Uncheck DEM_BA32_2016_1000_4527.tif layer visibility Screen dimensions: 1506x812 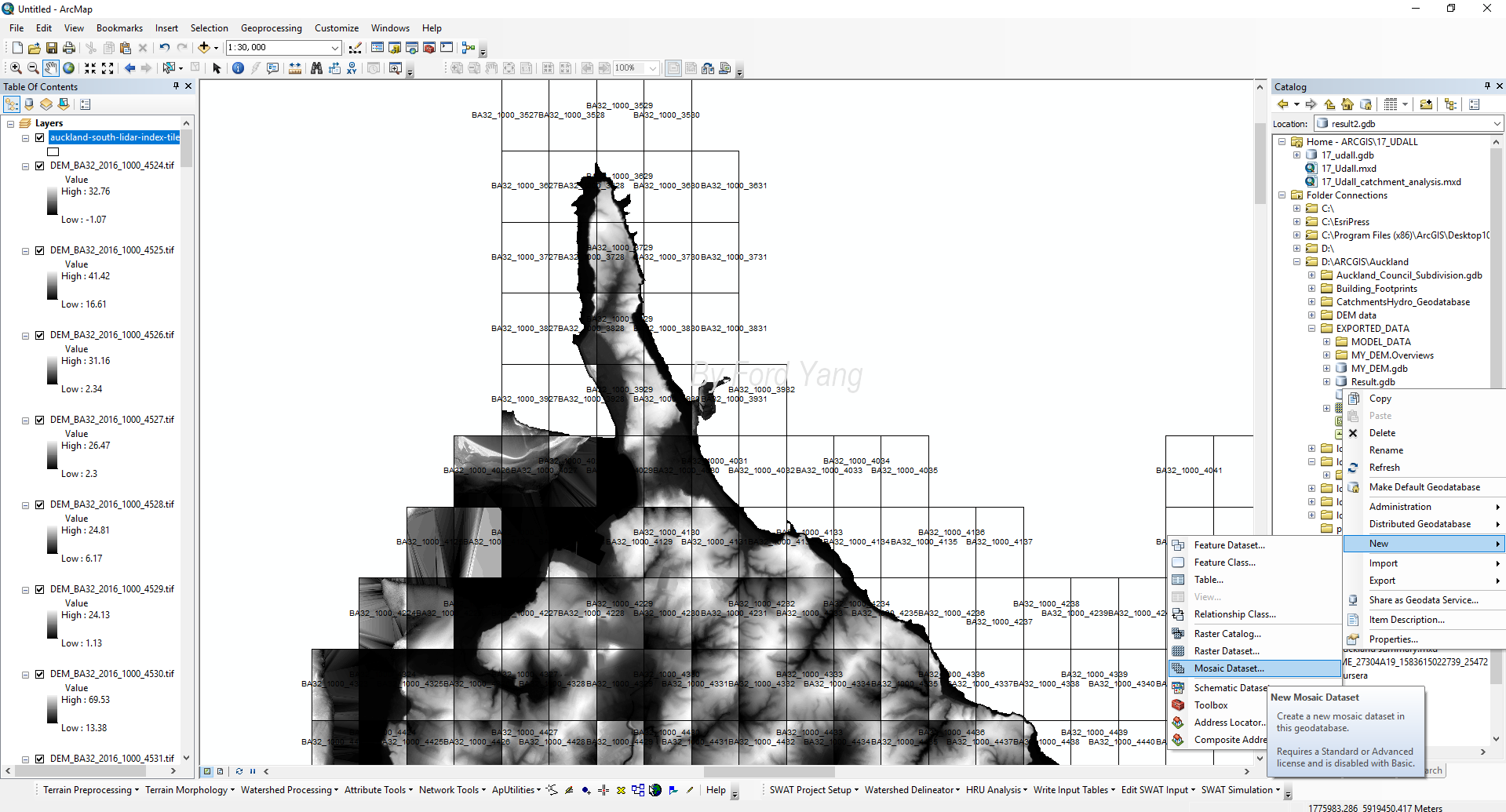click(39, 420)
